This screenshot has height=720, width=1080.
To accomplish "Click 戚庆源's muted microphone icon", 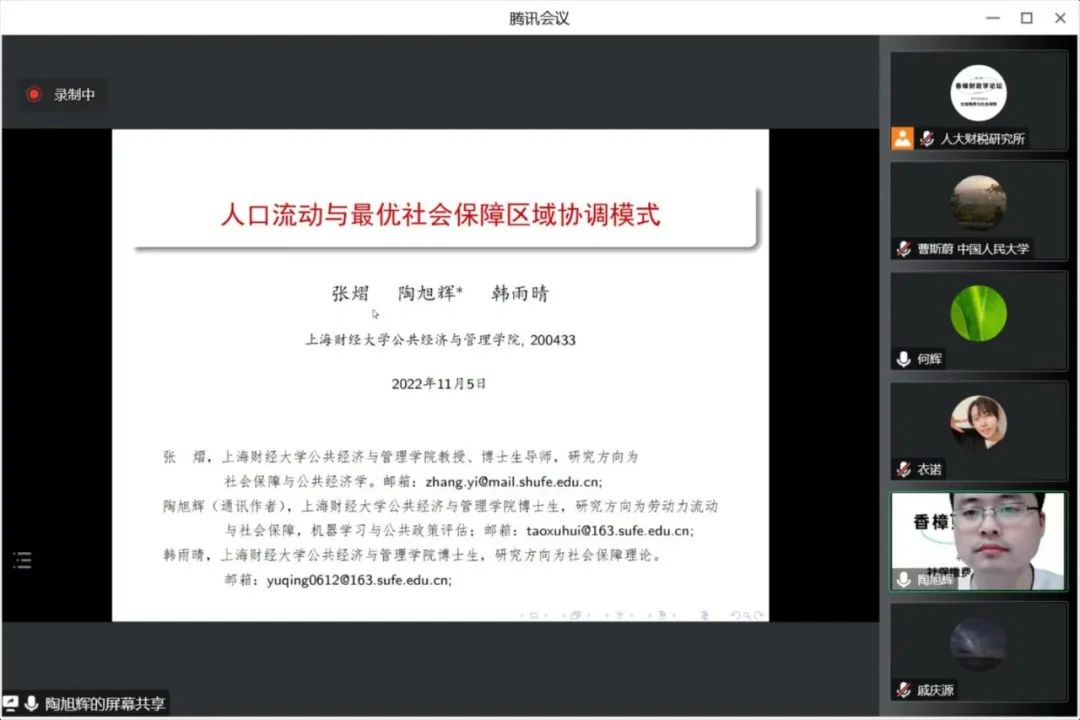I will 903,689.
